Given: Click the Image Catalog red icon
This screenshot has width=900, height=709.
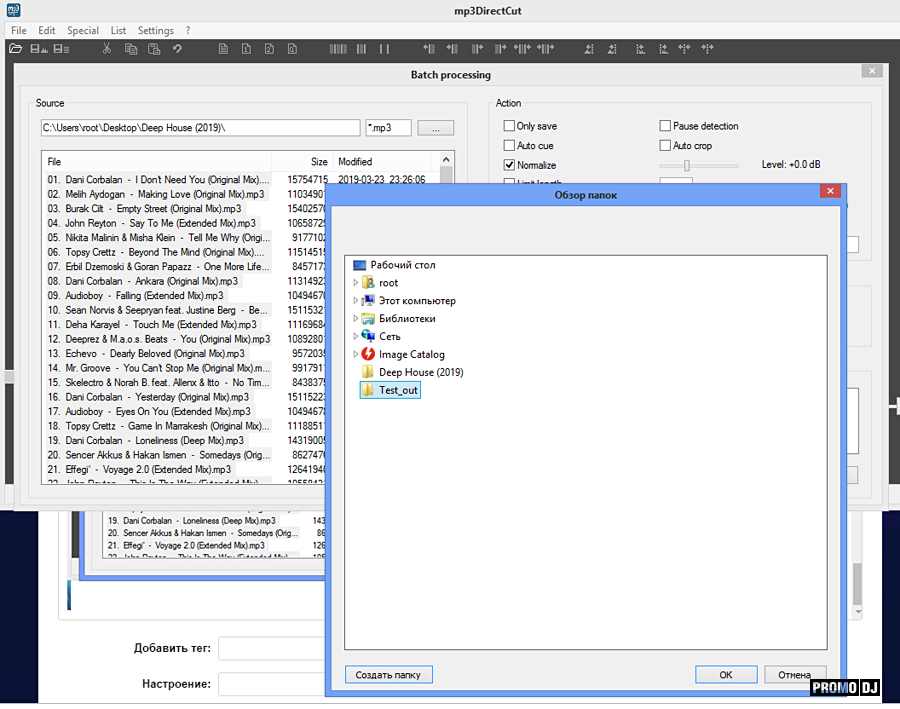Looking at the screenshot, I should point(368,354).
